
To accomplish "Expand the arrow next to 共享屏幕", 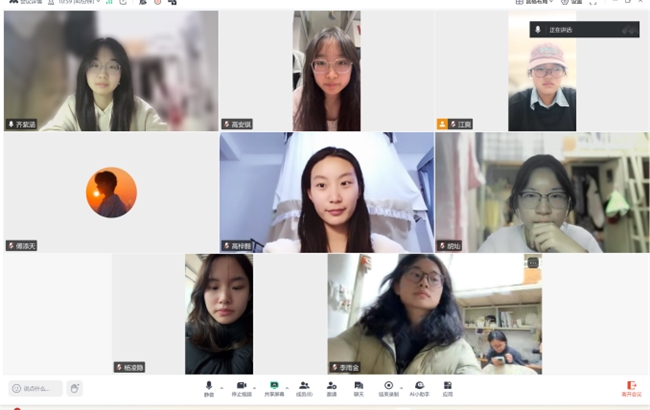I will coord(287,386).
